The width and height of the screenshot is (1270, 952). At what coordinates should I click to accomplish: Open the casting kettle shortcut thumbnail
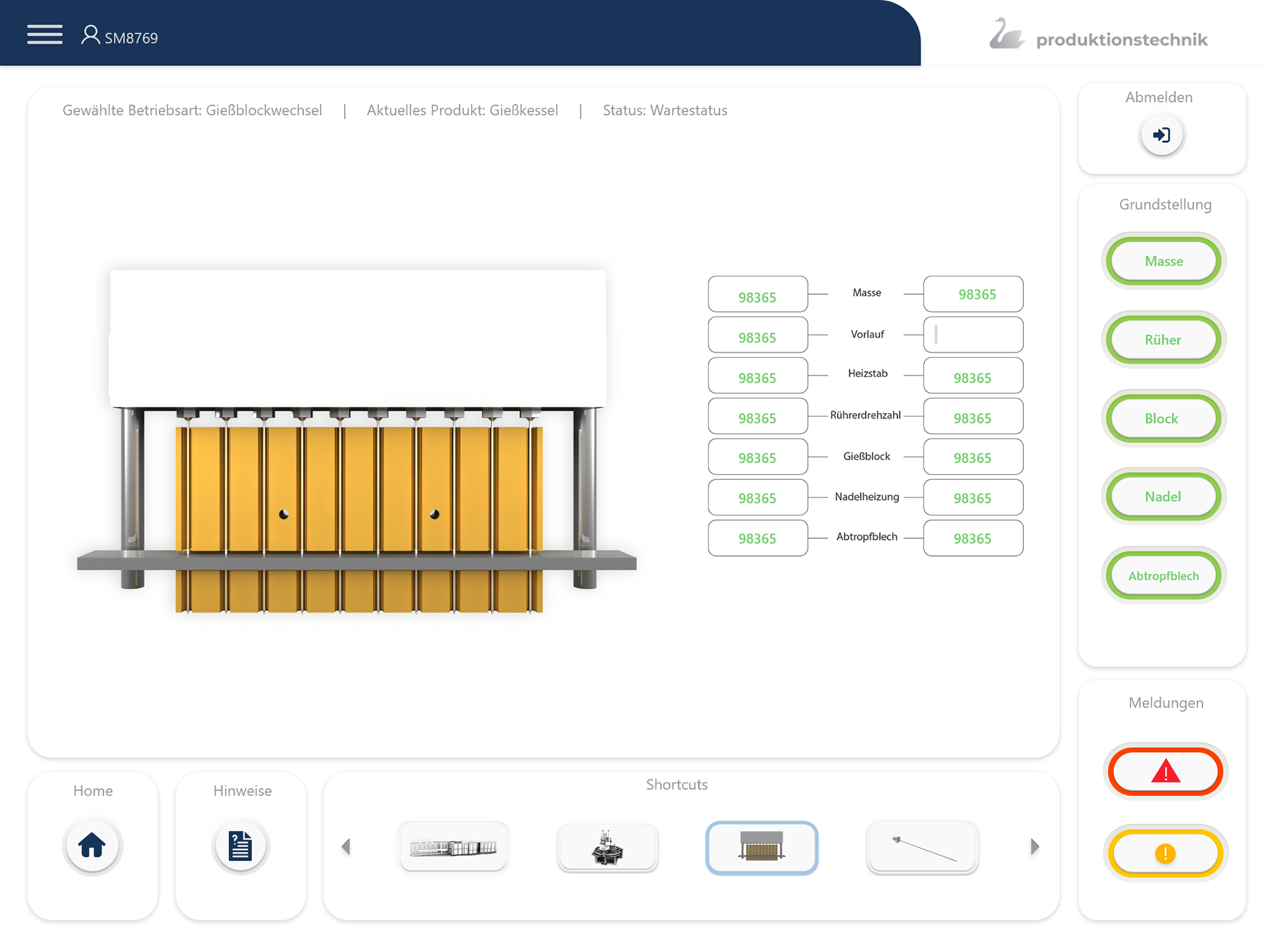(607, 847)
